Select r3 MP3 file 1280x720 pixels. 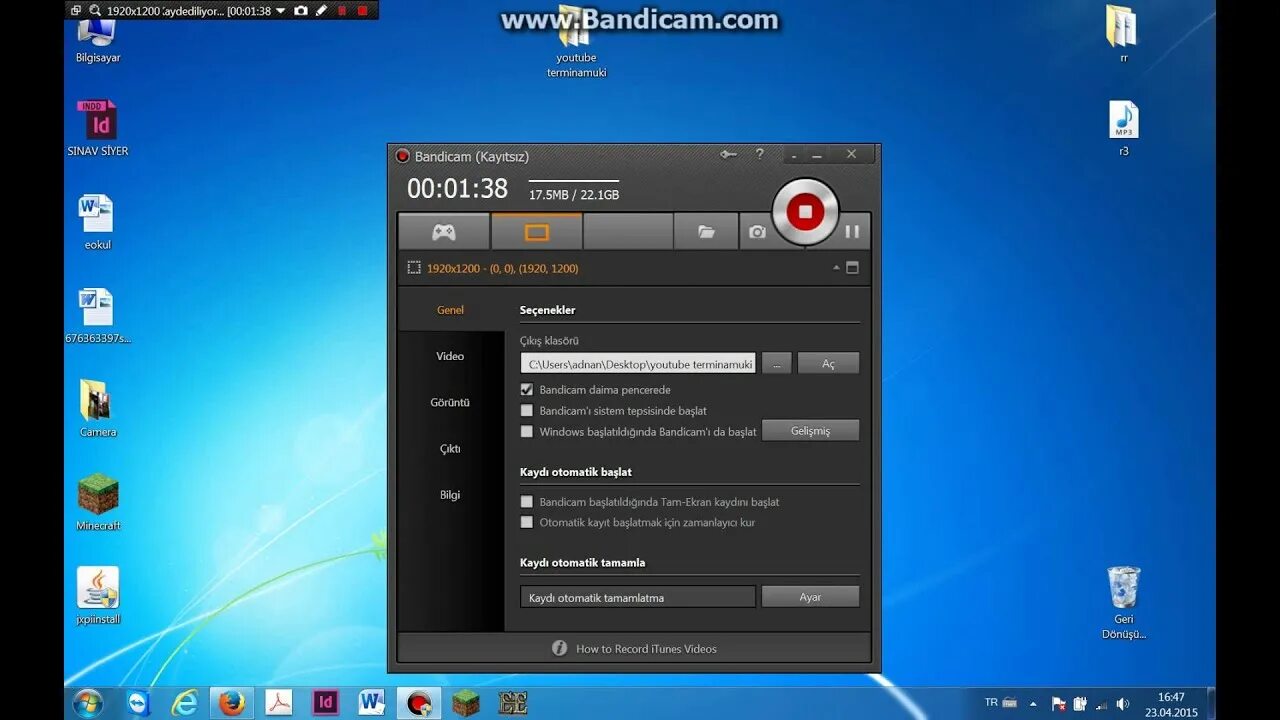coord(1123,128)
